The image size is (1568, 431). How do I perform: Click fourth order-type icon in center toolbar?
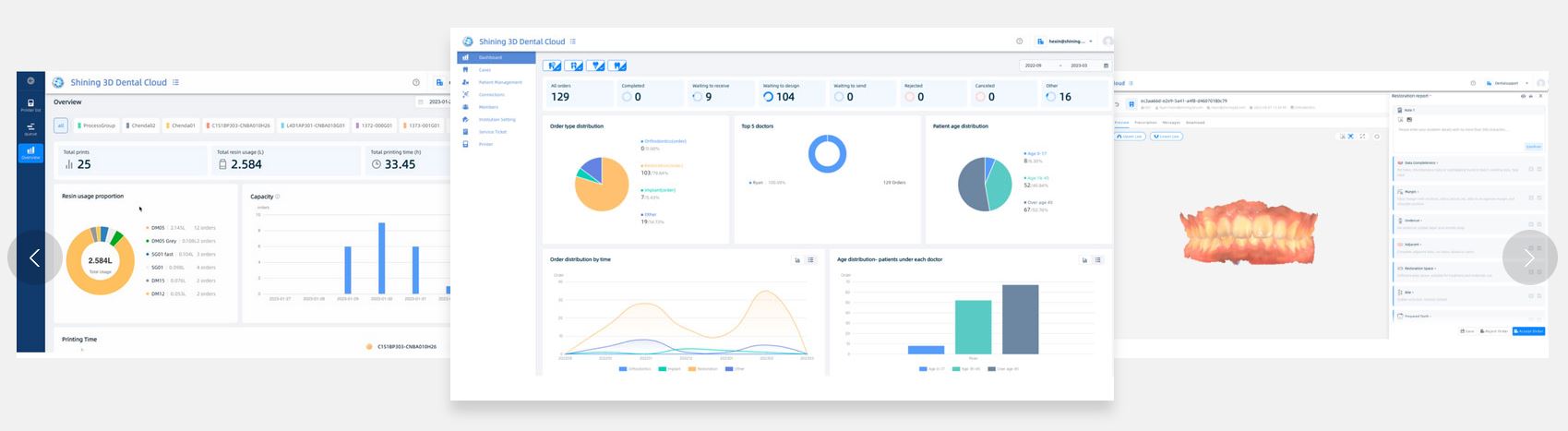(618, 66)
